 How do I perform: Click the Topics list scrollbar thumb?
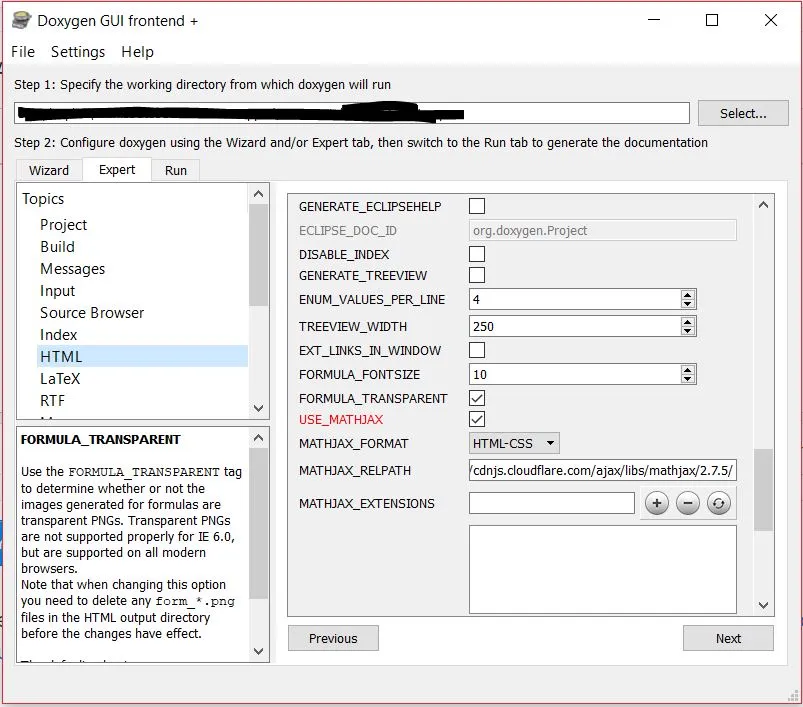click(x=259, y=255)
